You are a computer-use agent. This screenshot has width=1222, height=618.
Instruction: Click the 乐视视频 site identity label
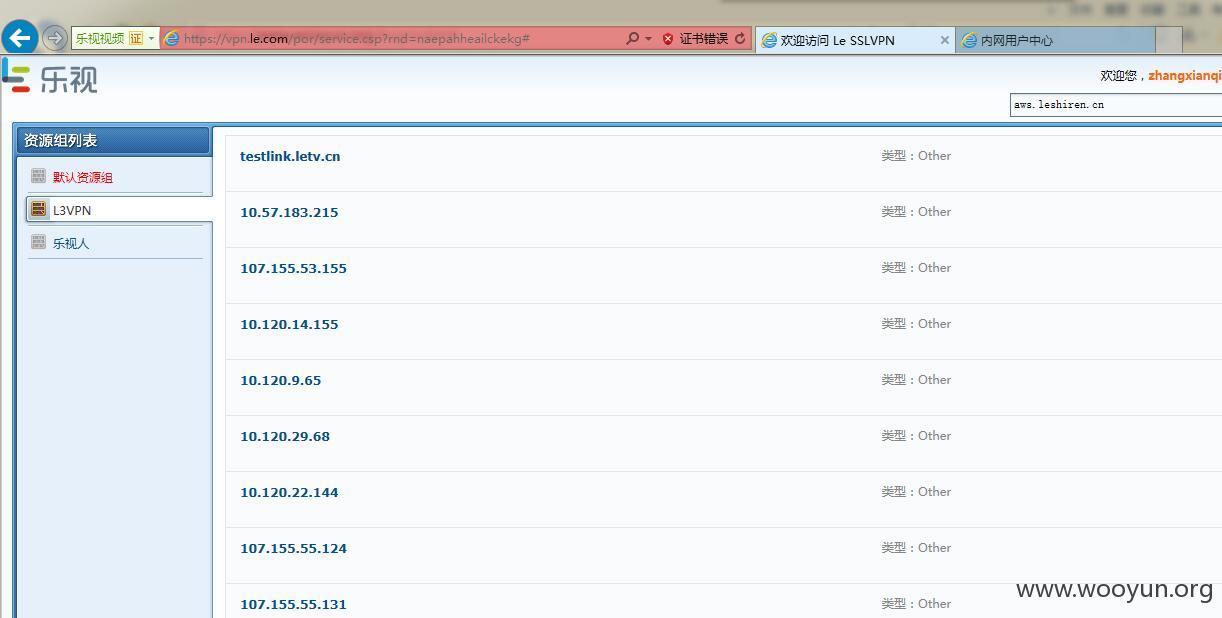click(99, 39)
